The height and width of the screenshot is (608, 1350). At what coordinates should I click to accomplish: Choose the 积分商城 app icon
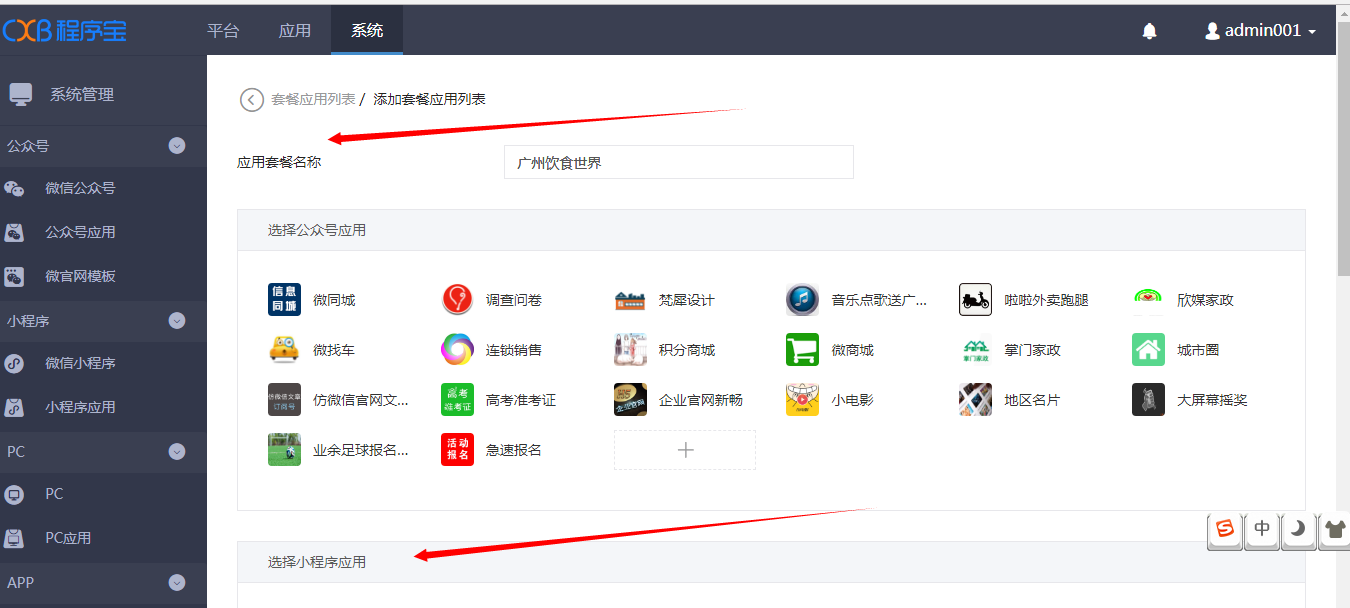(x=630, y=350)
